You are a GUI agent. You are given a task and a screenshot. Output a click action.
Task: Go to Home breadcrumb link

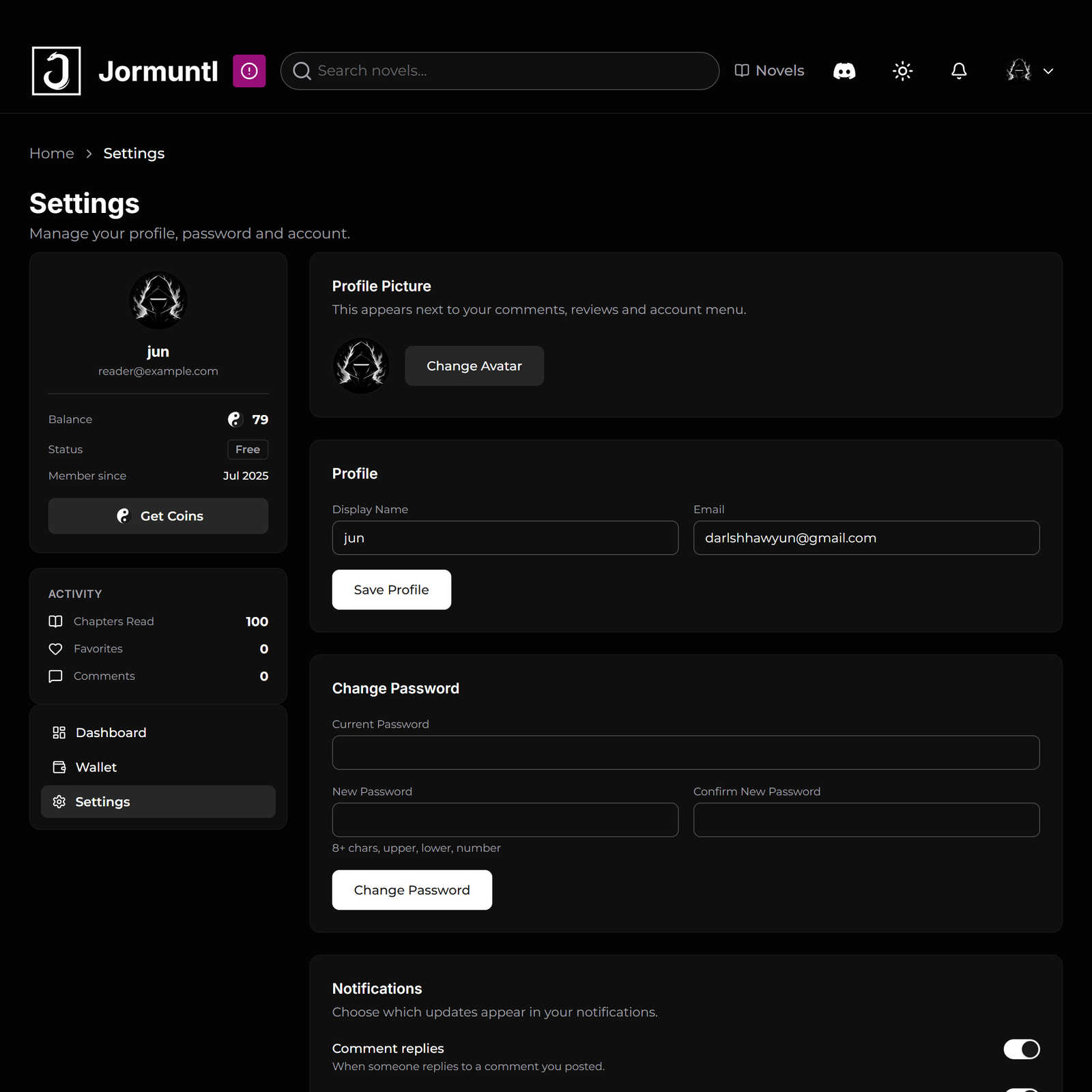[52, 154]
